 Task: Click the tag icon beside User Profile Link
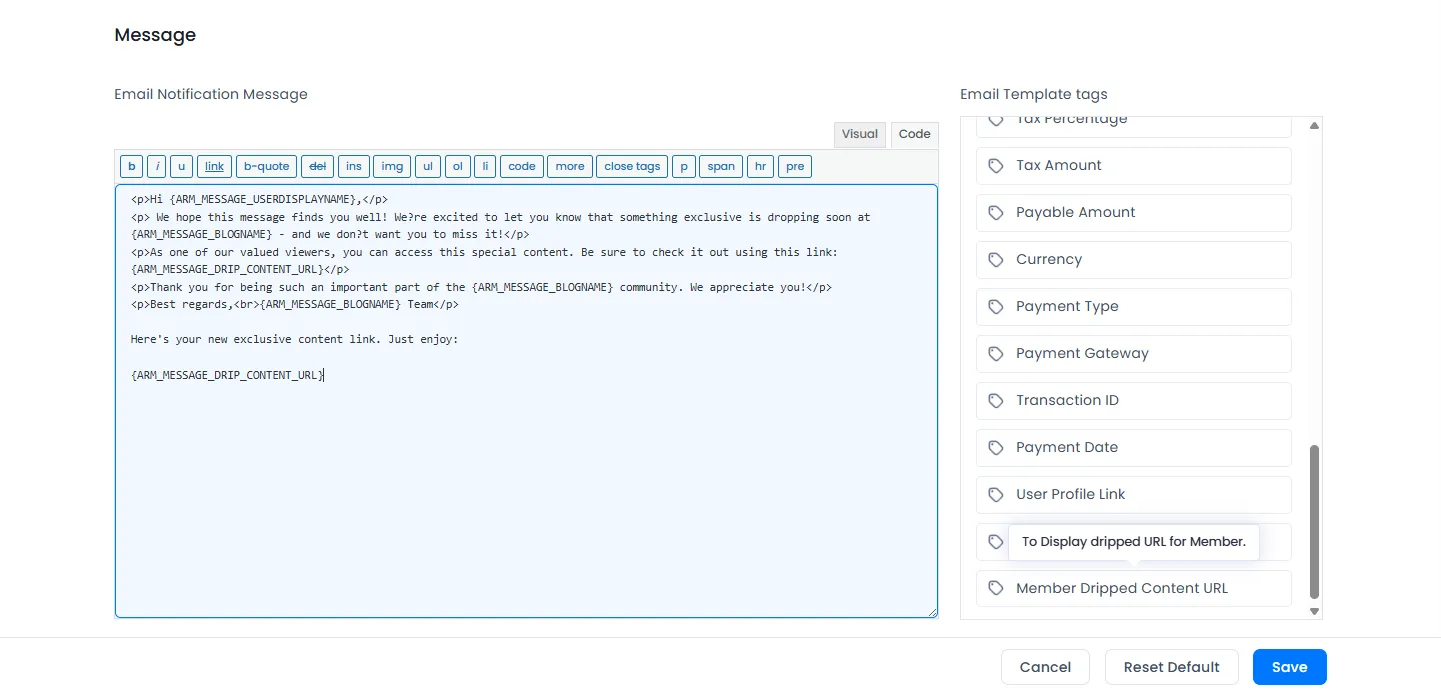[996, 494]
